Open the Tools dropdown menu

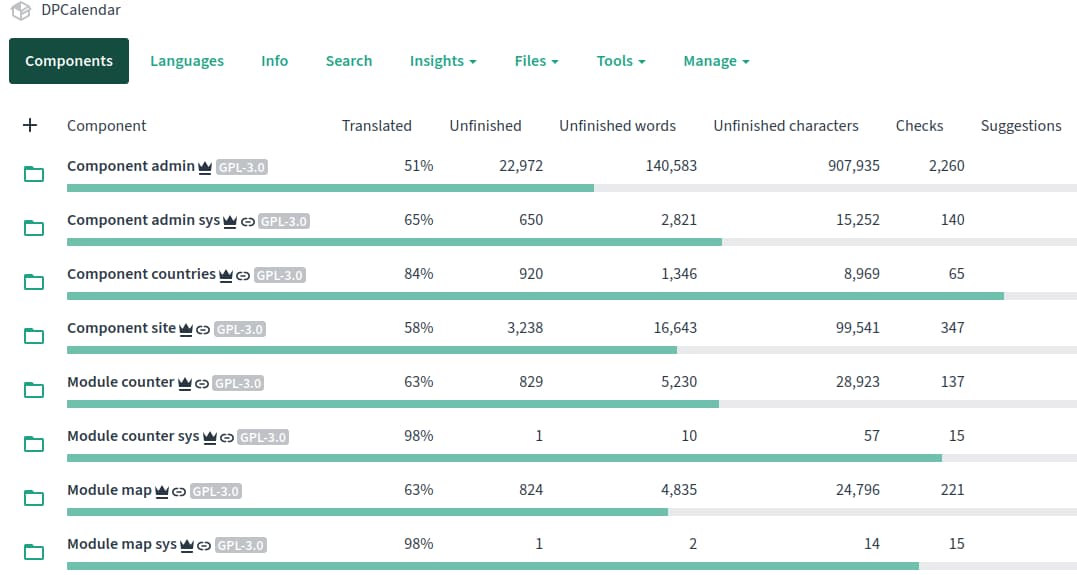pyautogui.click(x=620, y=61)
